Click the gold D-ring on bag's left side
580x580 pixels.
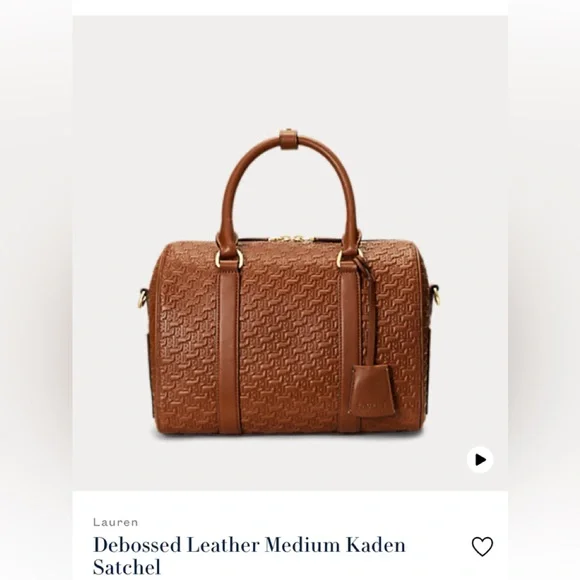click(x=142, y=298)
